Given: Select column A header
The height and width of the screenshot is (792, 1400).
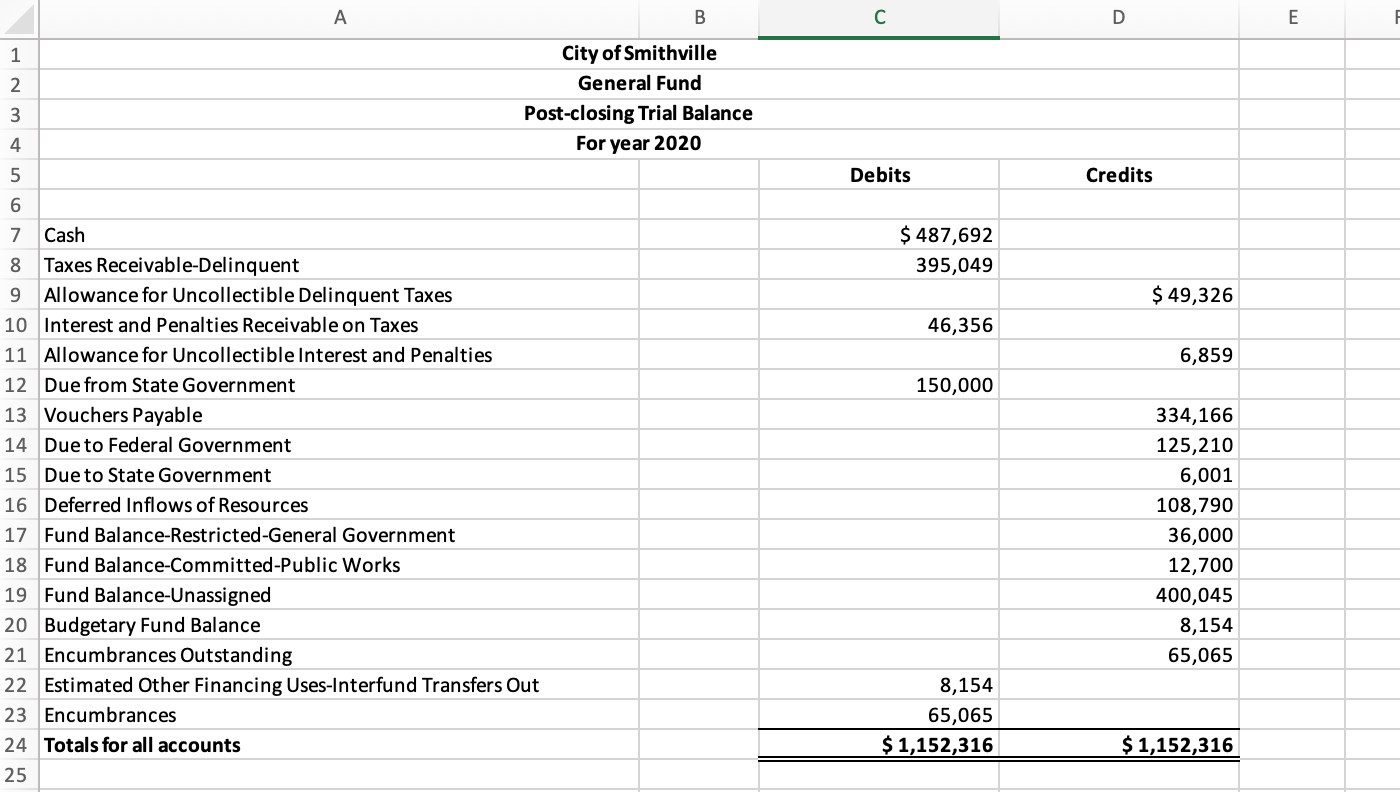Looking at the screenshot, I should point(339,18).
